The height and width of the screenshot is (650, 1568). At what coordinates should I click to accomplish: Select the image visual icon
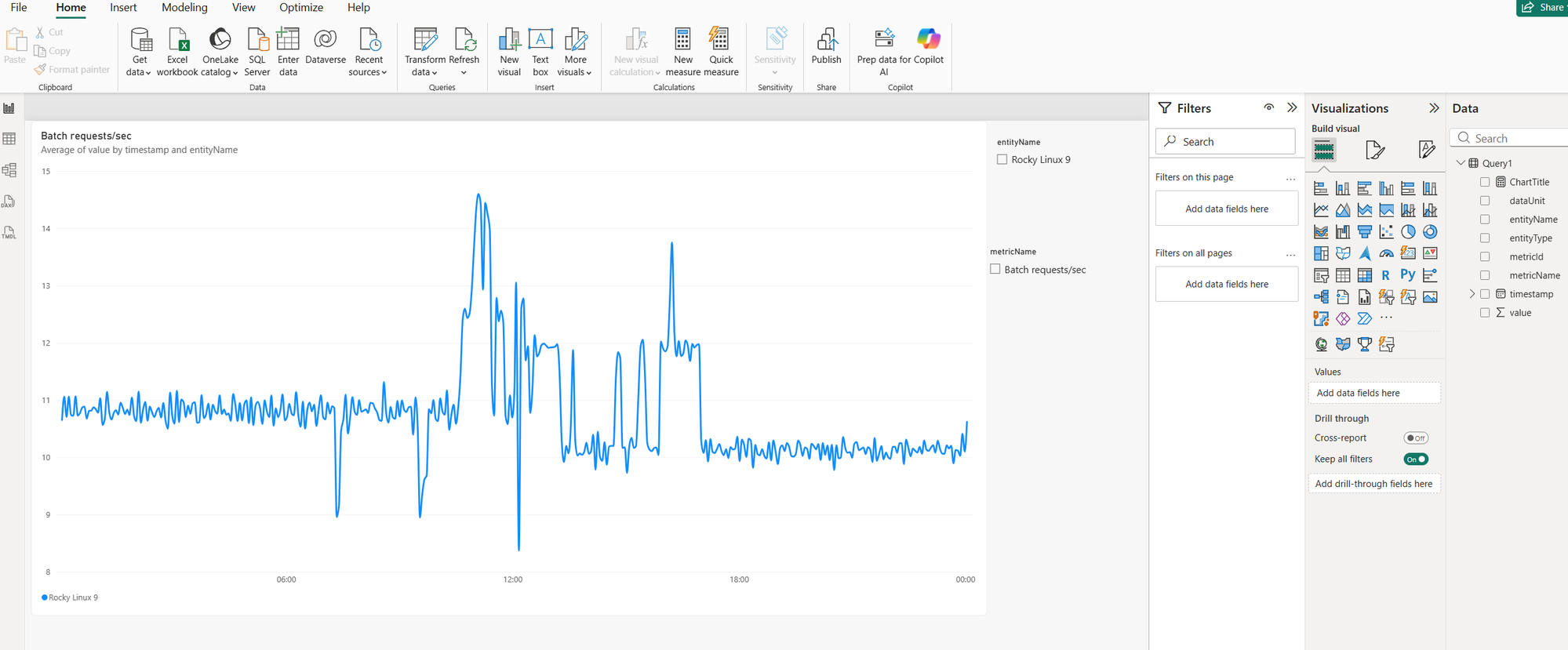pos(1430,297)
